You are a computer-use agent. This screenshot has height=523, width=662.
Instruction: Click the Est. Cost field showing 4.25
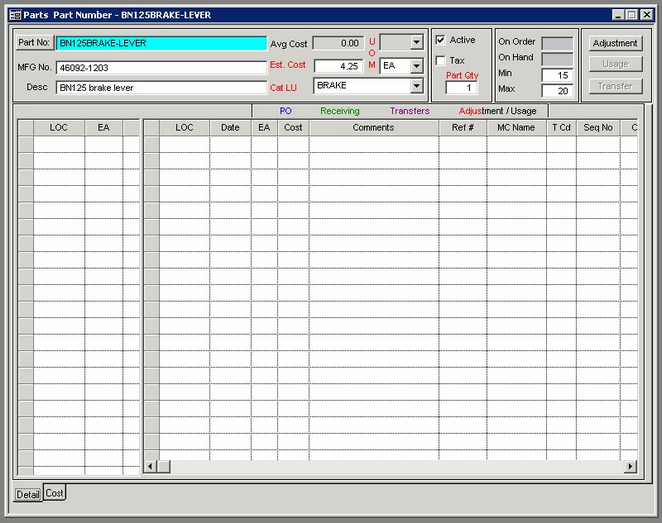coord(338,66)
